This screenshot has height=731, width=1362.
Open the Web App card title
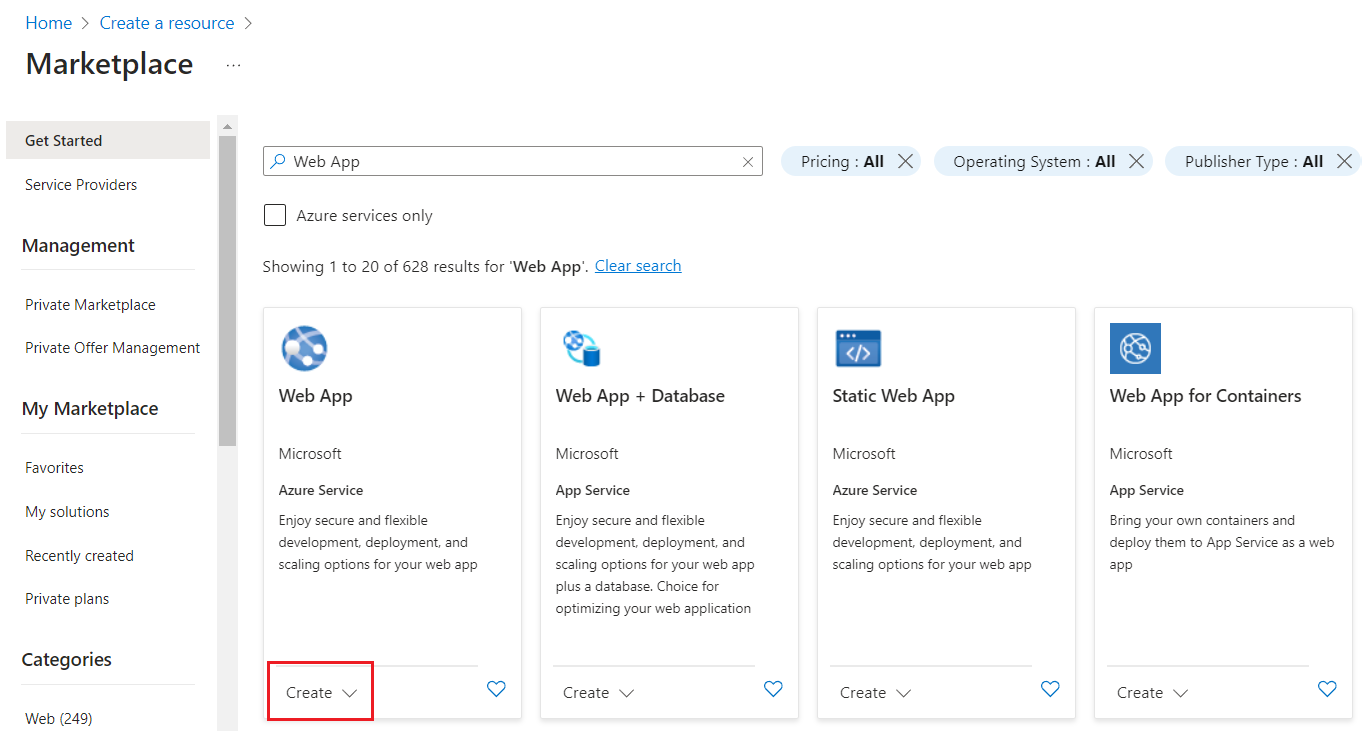(316, 396)
